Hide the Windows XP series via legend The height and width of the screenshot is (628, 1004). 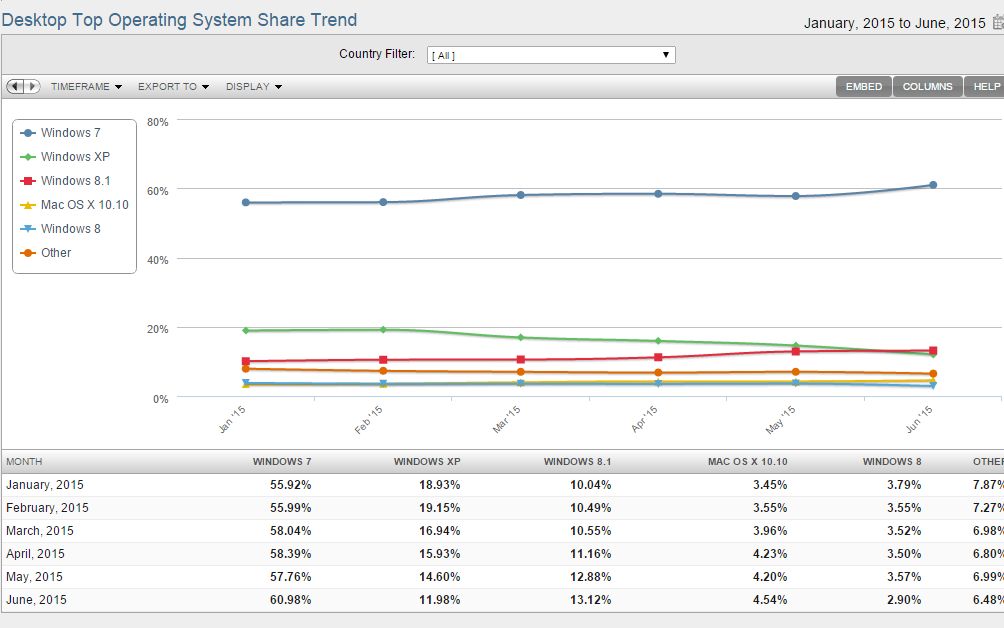(75, 157)
